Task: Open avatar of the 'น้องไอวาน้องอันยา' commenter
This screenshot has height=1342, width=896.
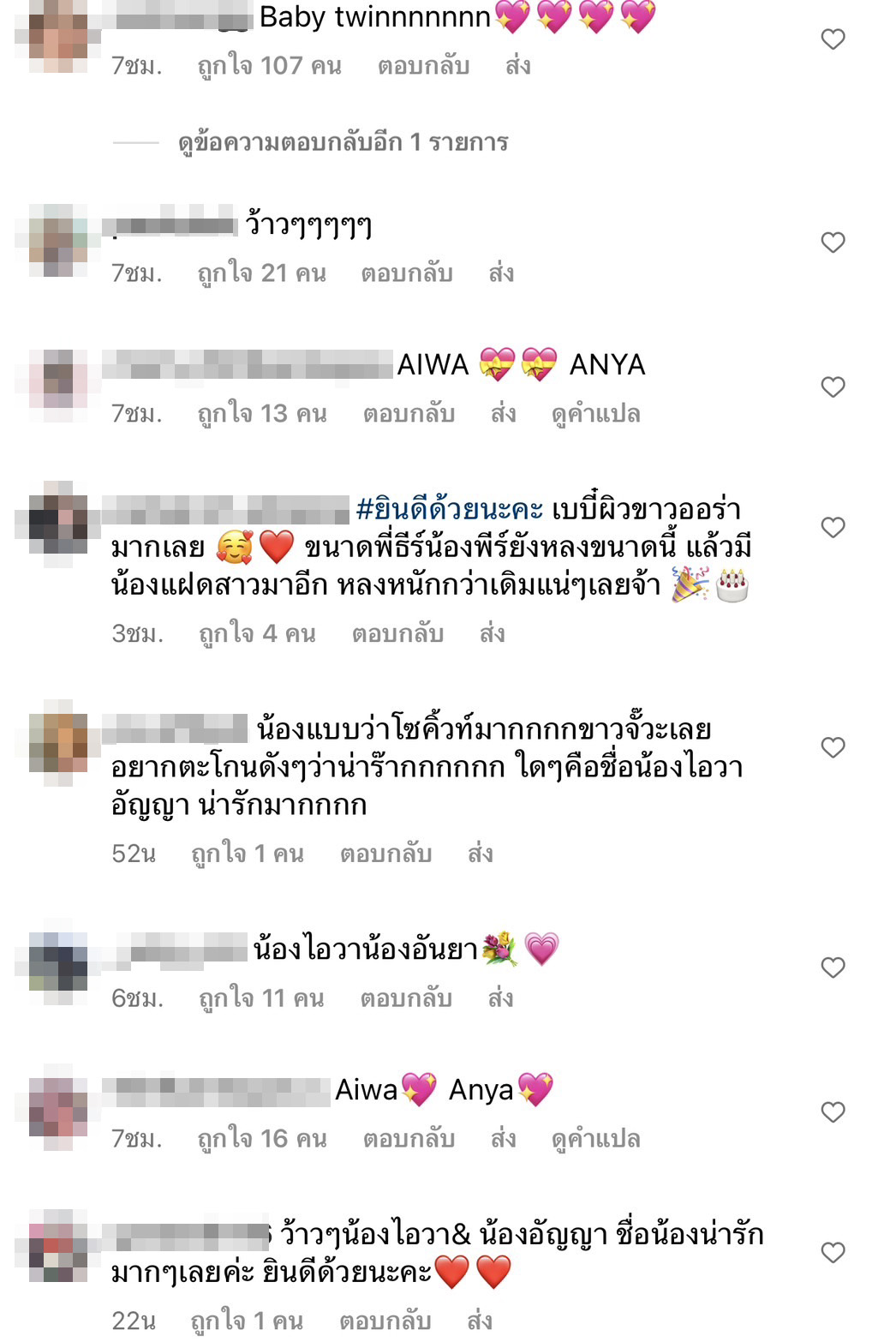Action: pos(58,967)
